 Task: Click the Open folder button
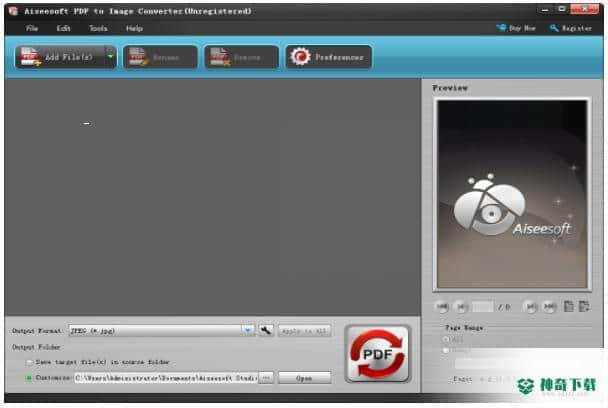[x=304, y=378]
